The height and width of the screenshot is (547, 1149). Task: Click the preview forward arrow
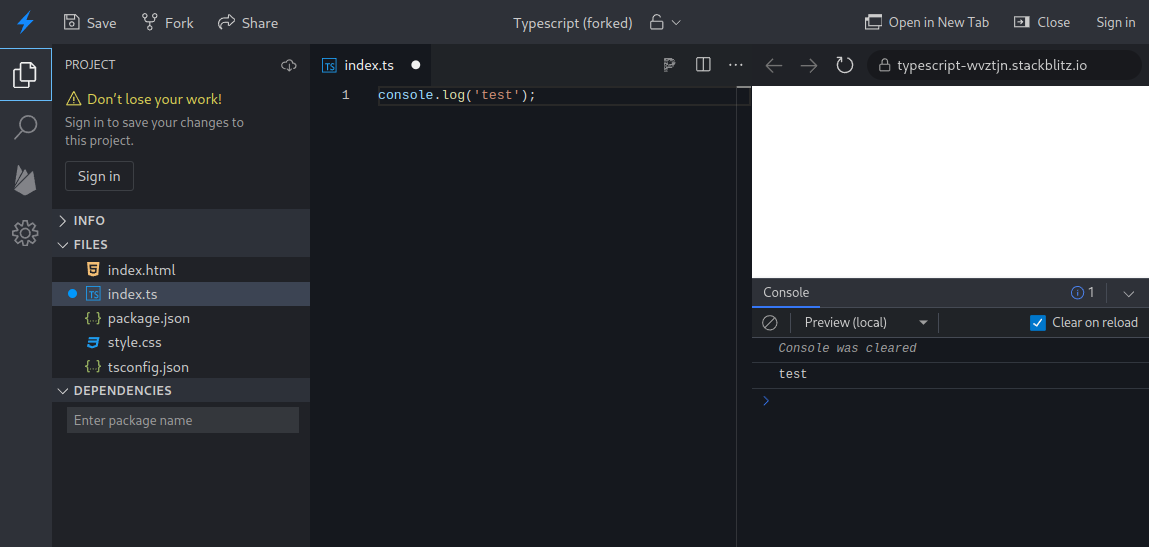coord(809,65)
